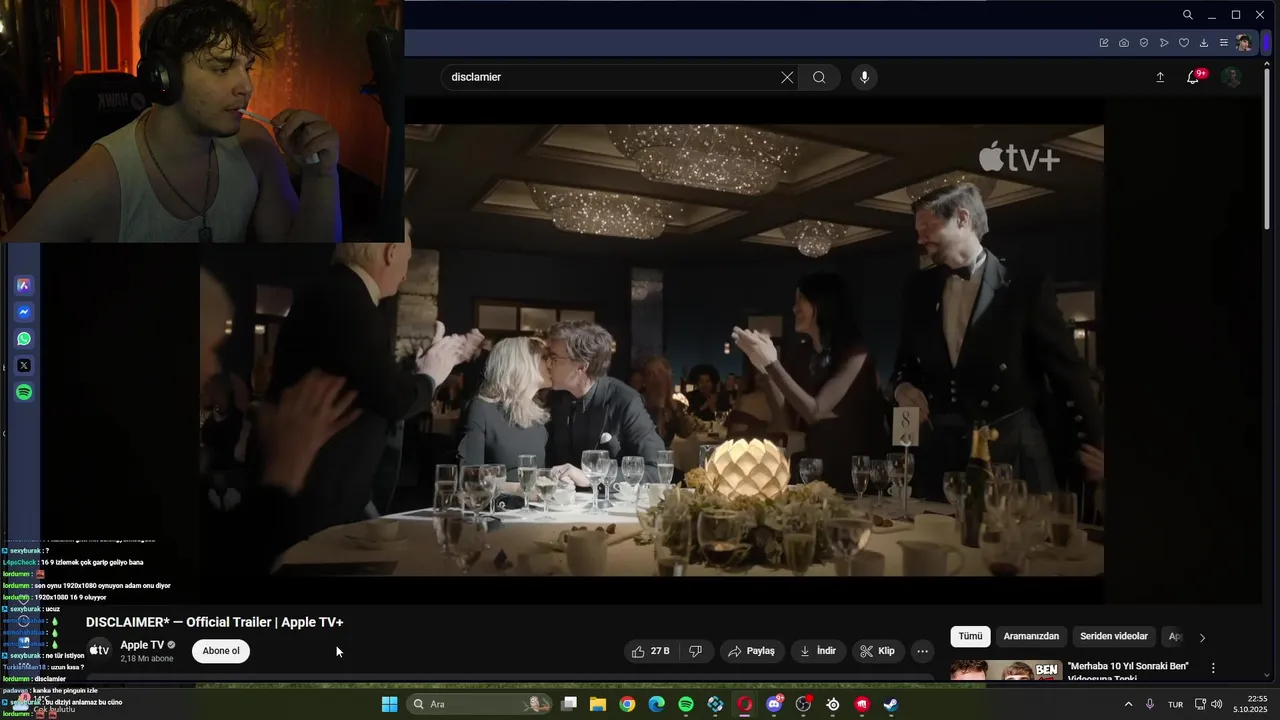This screenshot has height=720, width=1280.
Task: Open Spotify in Opera sidebar
Action: tap(24, 393)
